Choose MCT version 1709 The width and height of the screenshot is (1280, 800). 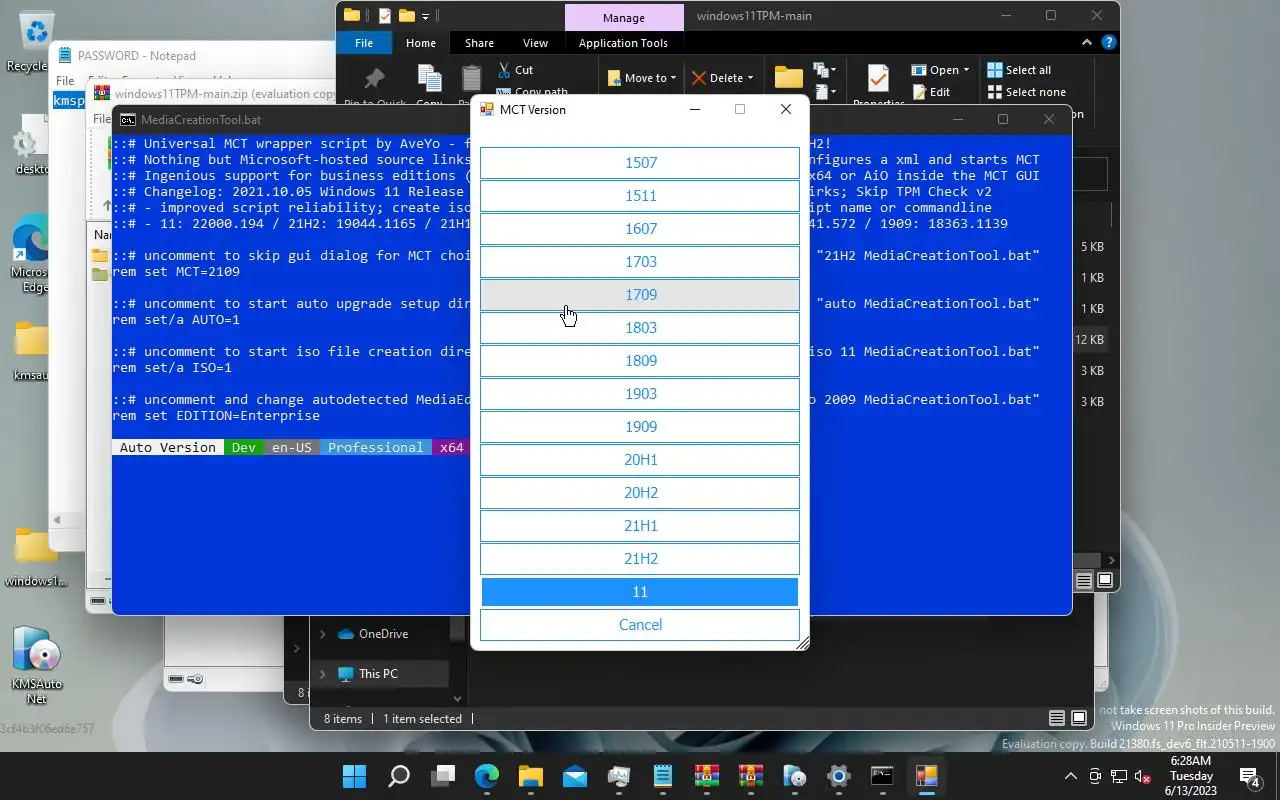(640, 295)
